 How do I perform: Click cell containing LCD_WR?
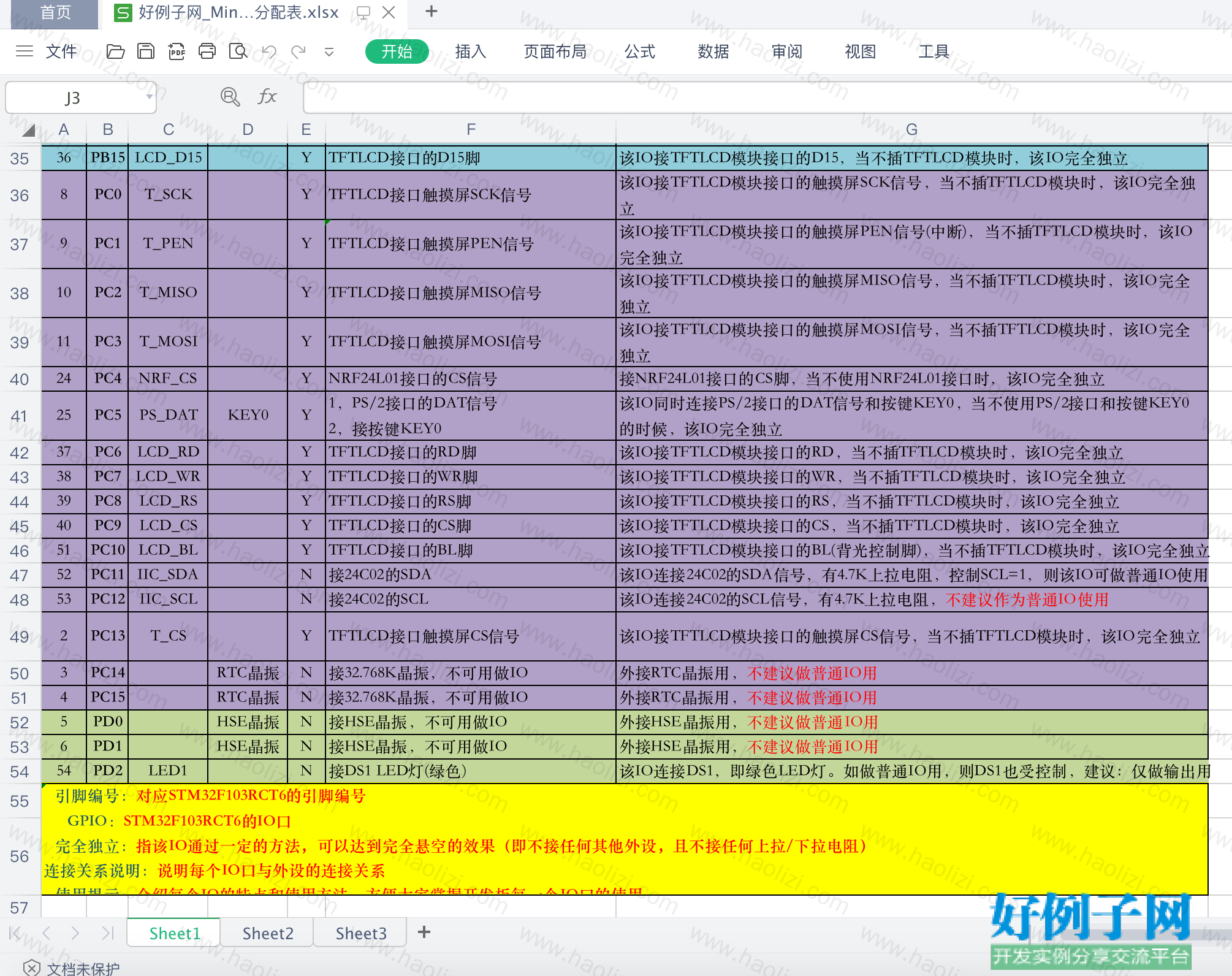pos(169,476)
